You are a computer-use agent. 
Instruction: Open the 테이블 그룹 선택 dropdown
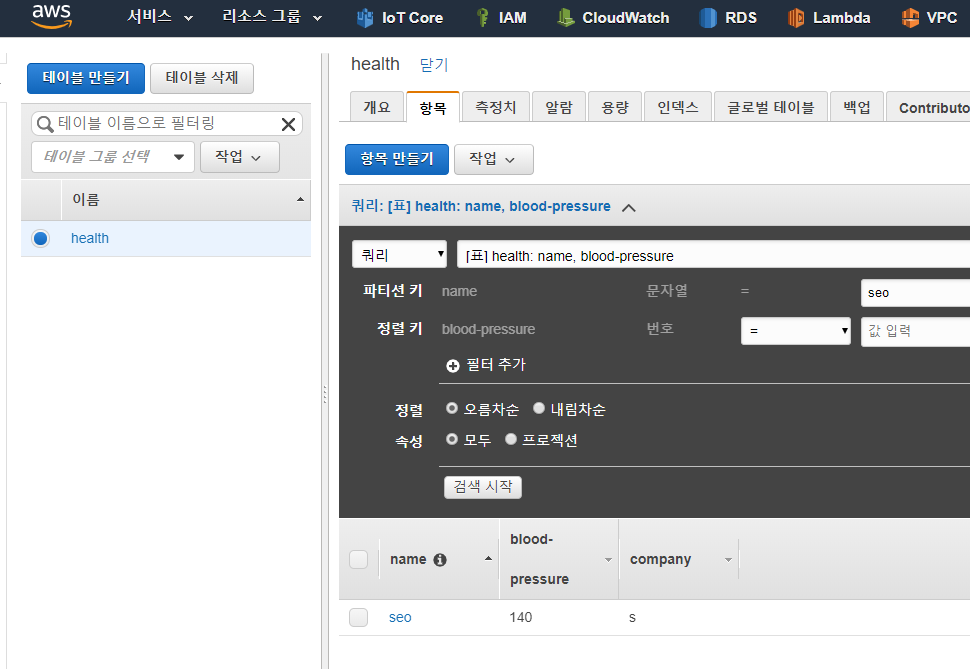click(x=113, y=157)
